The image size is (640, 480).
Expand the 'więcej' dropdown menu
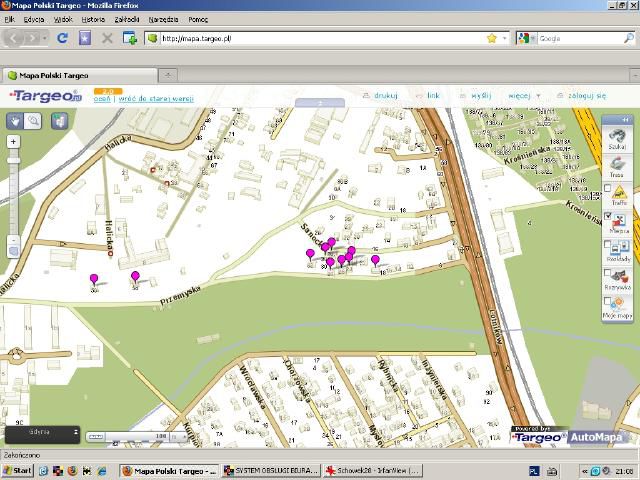tap(523, 96)
